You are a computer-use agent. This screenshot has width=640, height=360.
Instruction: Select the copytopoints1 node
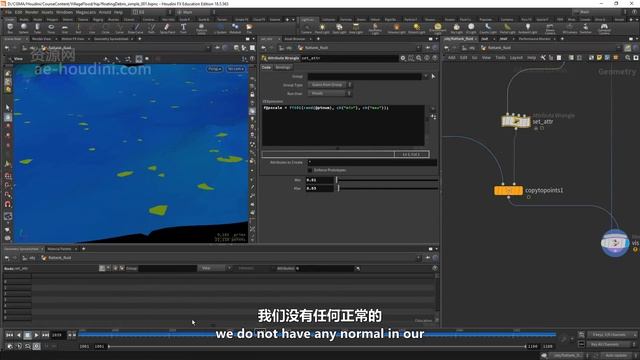point(508,190)
